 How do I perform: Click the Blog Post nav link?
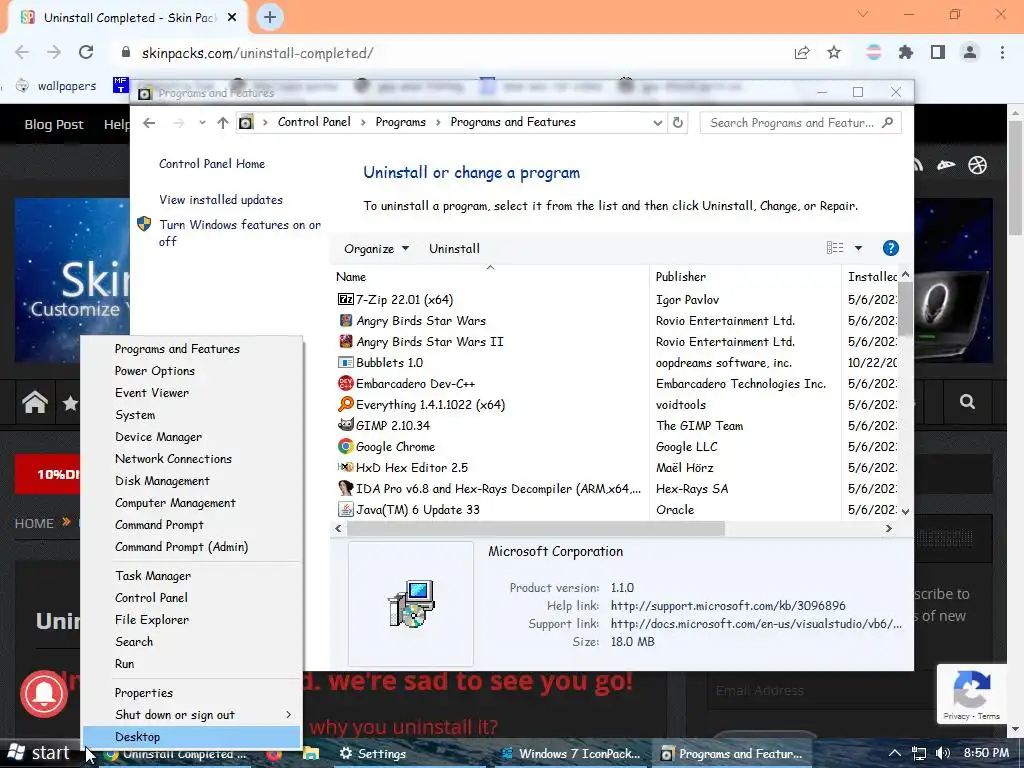point(54,124)
